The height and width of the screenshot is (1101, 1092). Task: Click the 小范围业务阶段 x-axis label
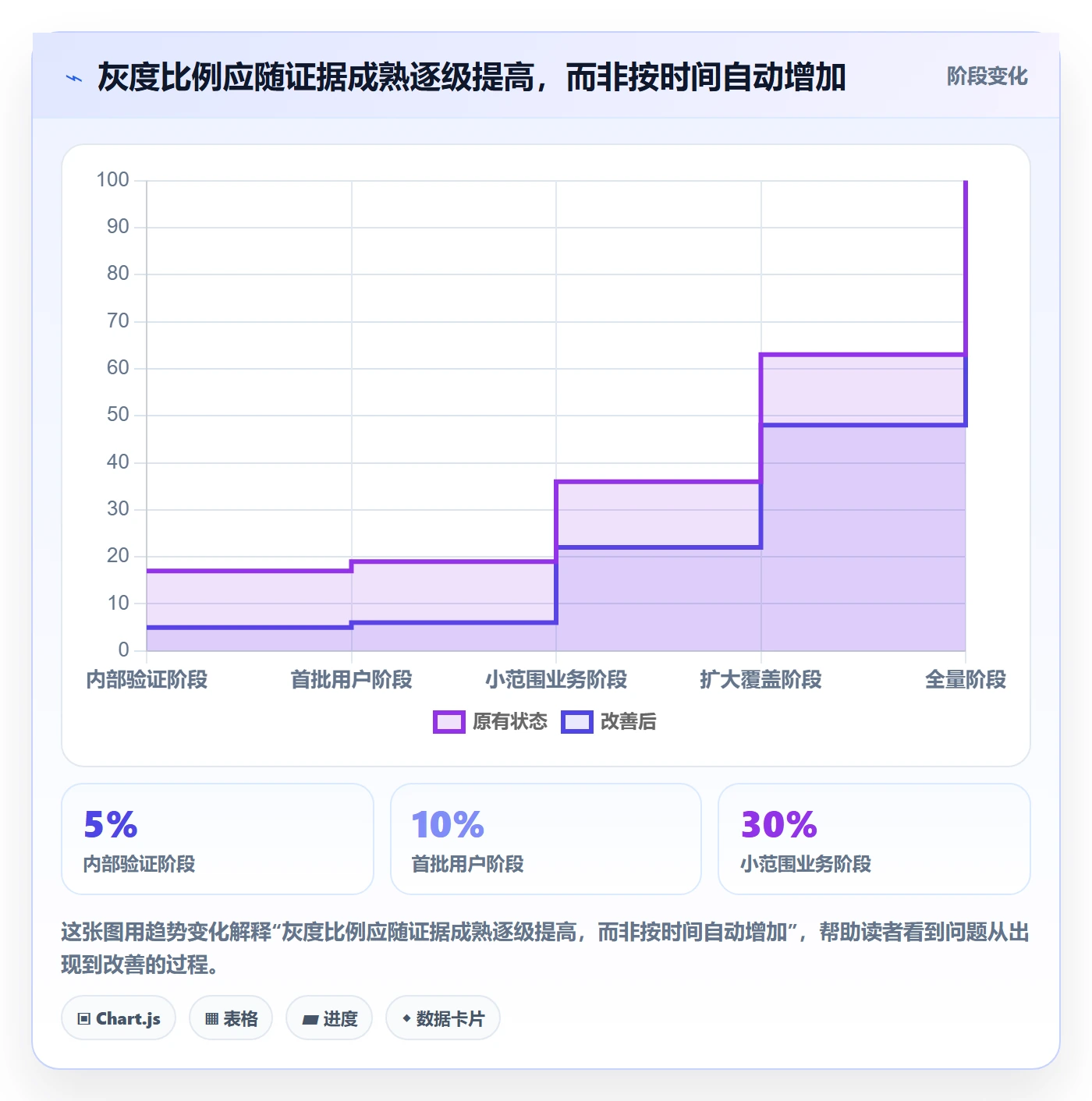(556, 680)
